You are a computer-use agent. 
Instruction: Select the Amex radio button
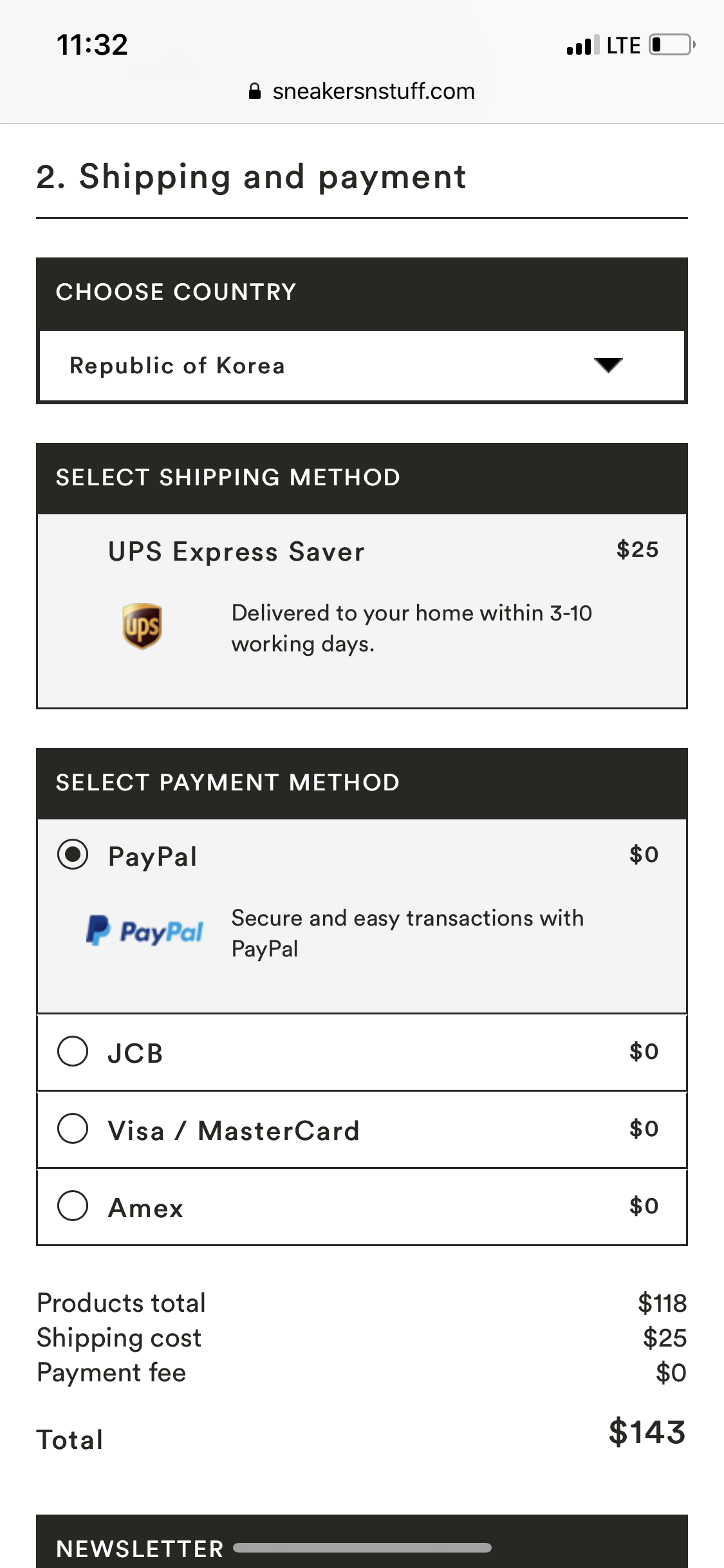click(73, 1206)
